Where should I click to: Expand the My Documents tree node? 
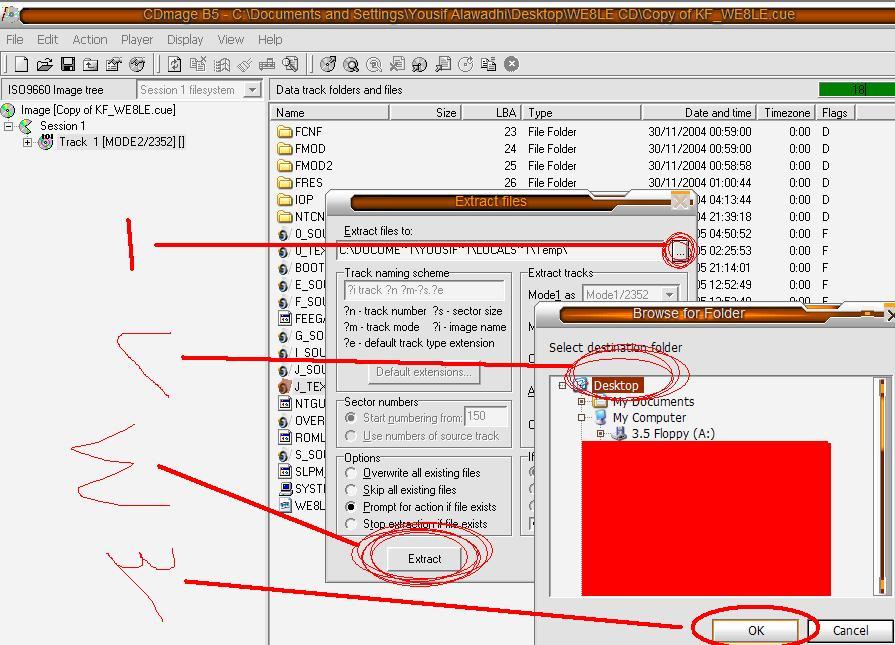[x=581, y=402]
